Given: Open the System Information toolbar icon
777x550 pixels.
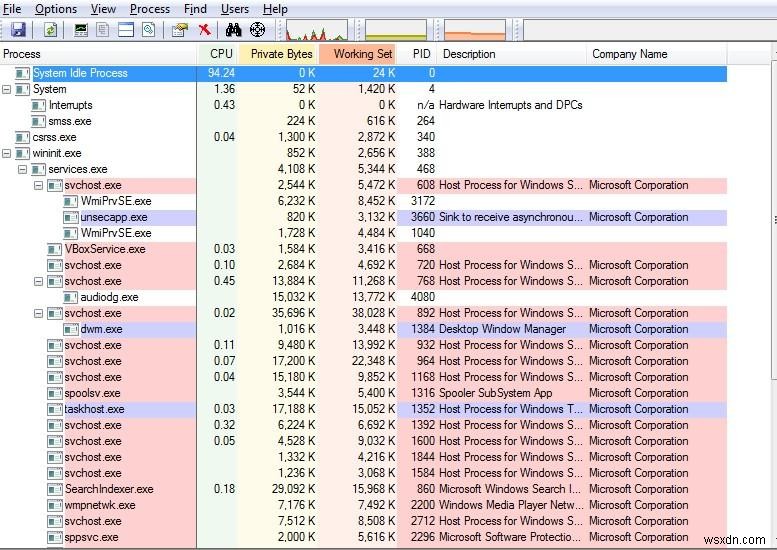Looking at the screenshot, I should point(81,30).
